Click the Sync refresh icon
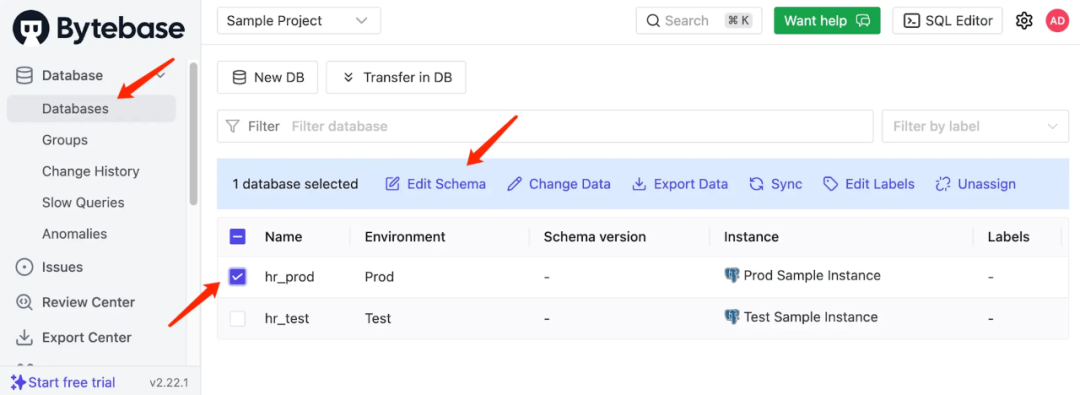 click(x=757, y=184)
